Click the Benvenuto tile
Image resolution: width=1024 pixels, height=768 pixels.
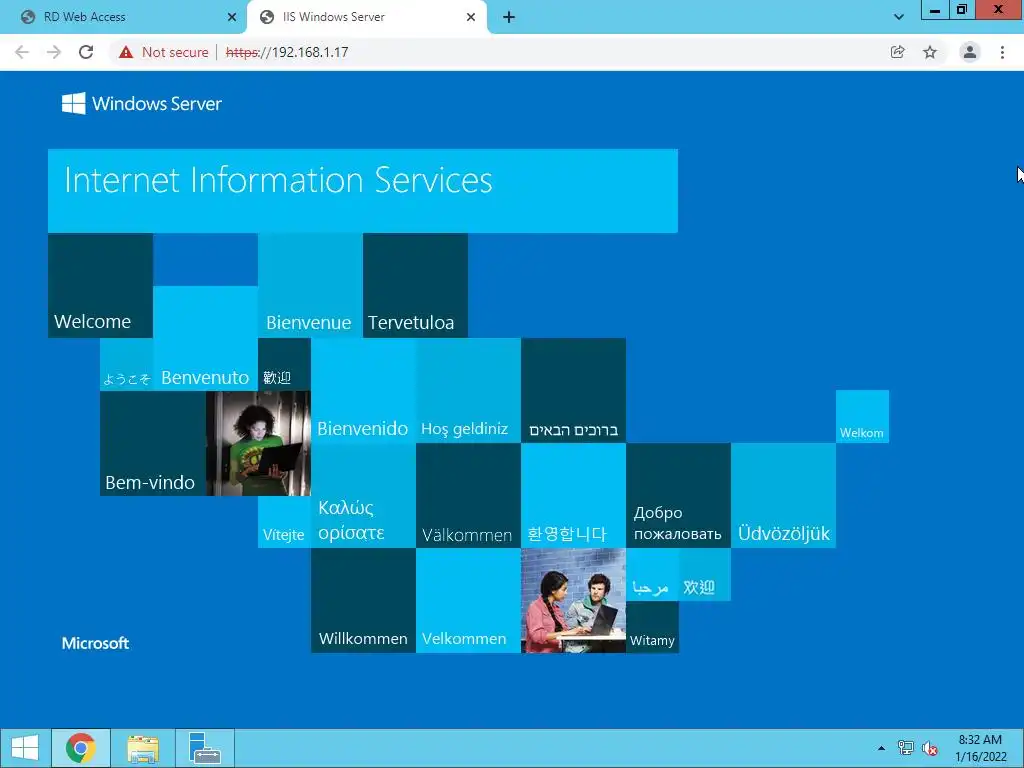click(x=206, y=338)
